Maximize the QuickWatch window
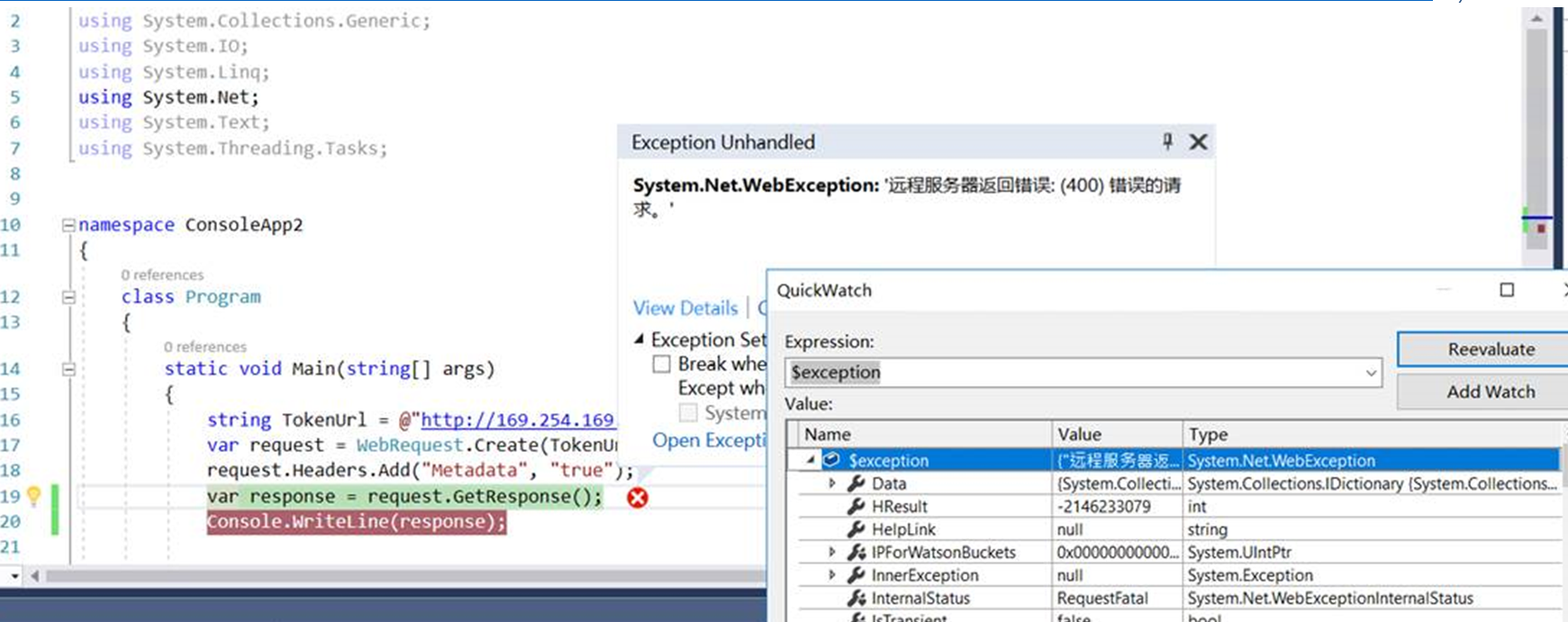The height and width of the screenshot is (622, 1568). click(1507, 290)
